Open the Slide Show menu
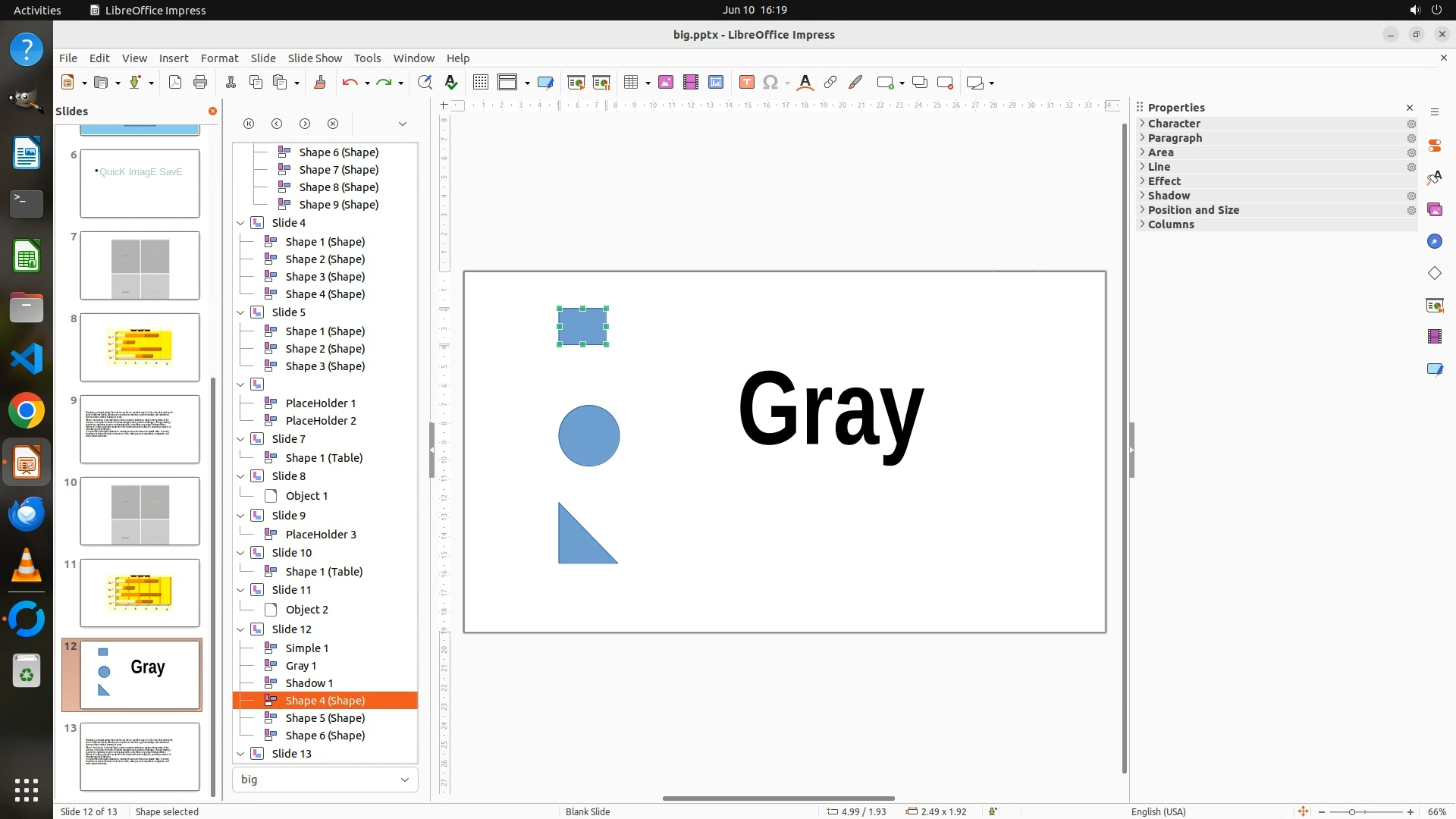This screenshot has height=819, width=1456. coord(315,58)
